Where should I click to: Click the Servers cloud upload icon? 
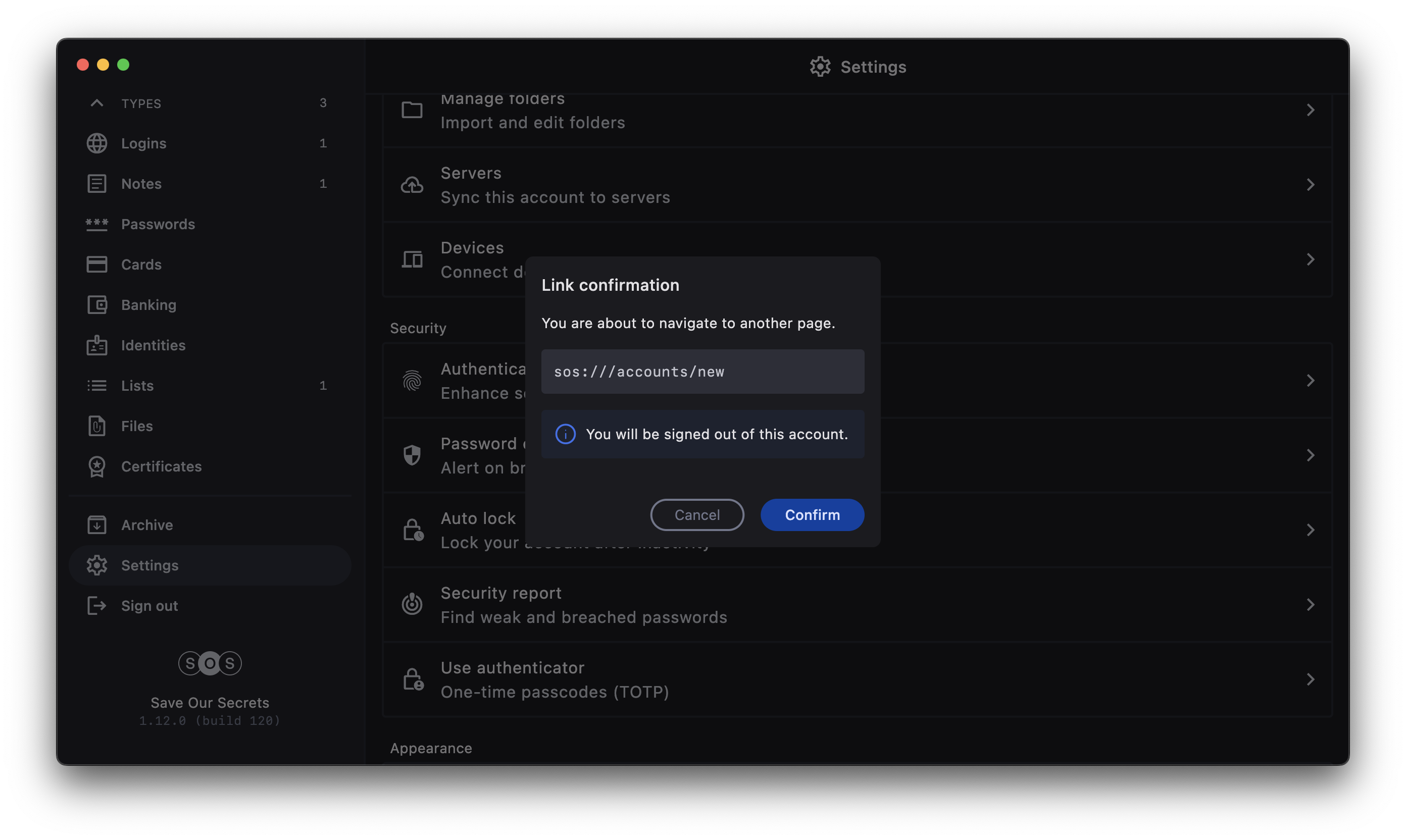(412, 185)
